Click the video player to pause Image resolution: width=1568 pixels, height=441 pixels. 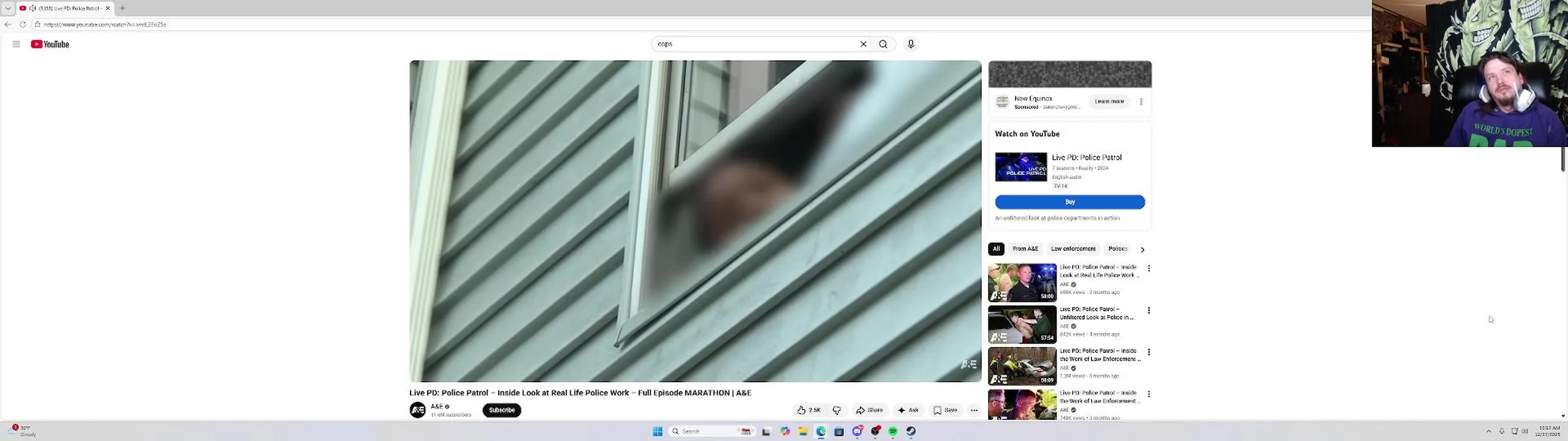point(695,221)
